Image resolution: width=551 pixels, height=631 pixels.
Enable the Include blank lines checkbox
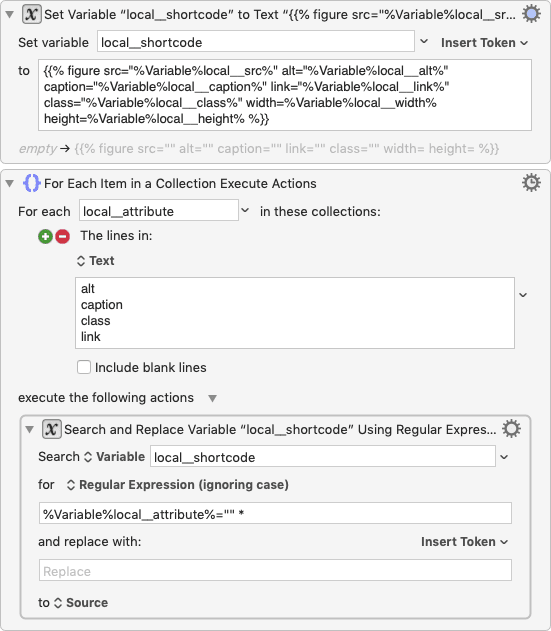(84, 367)
